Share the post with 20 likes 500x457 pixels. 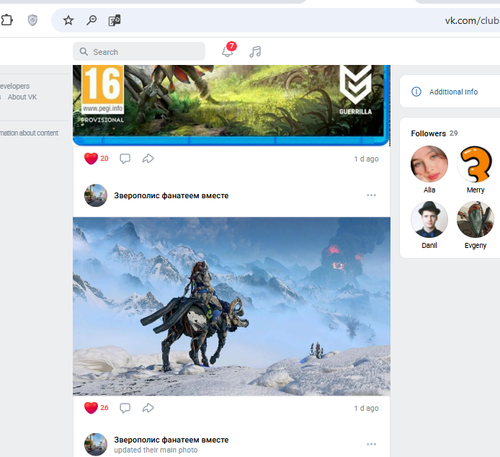[x=148, y=158]
